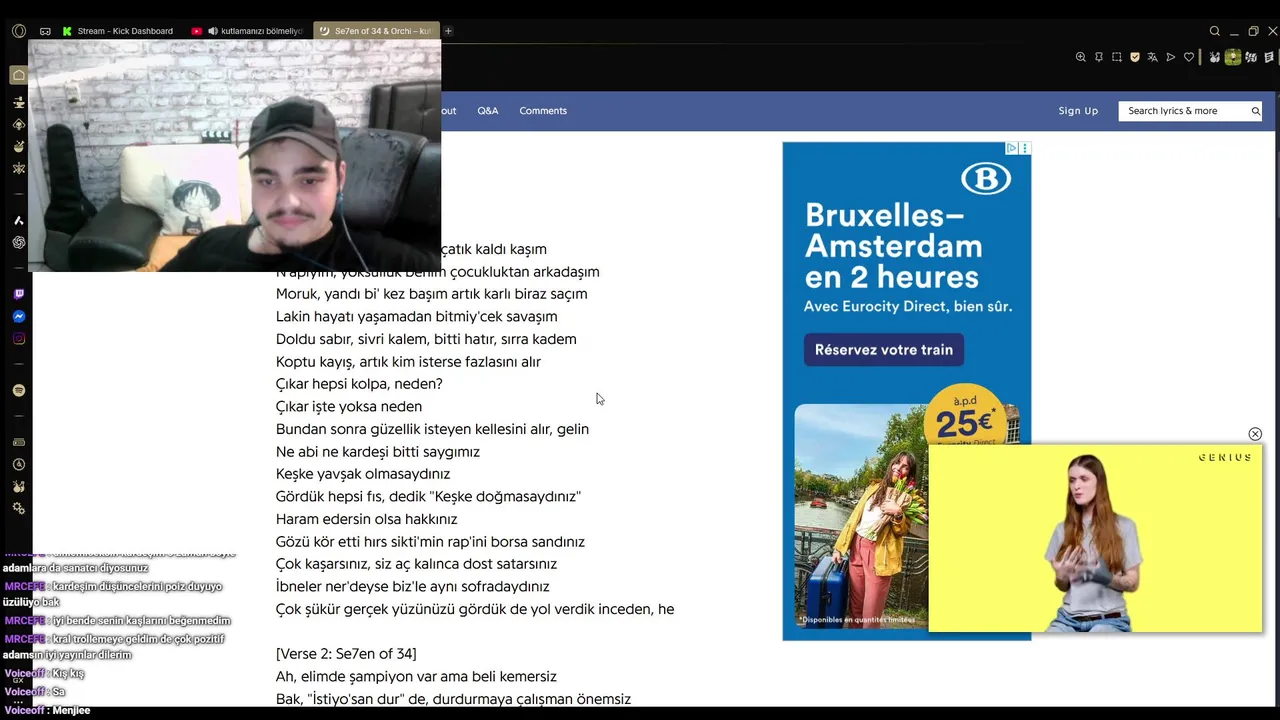Image resolution: width=1280 pixels, height=720 pixels.
Task: Click the zoom magnifier in address bar
Action: [x=1080, y=57]
